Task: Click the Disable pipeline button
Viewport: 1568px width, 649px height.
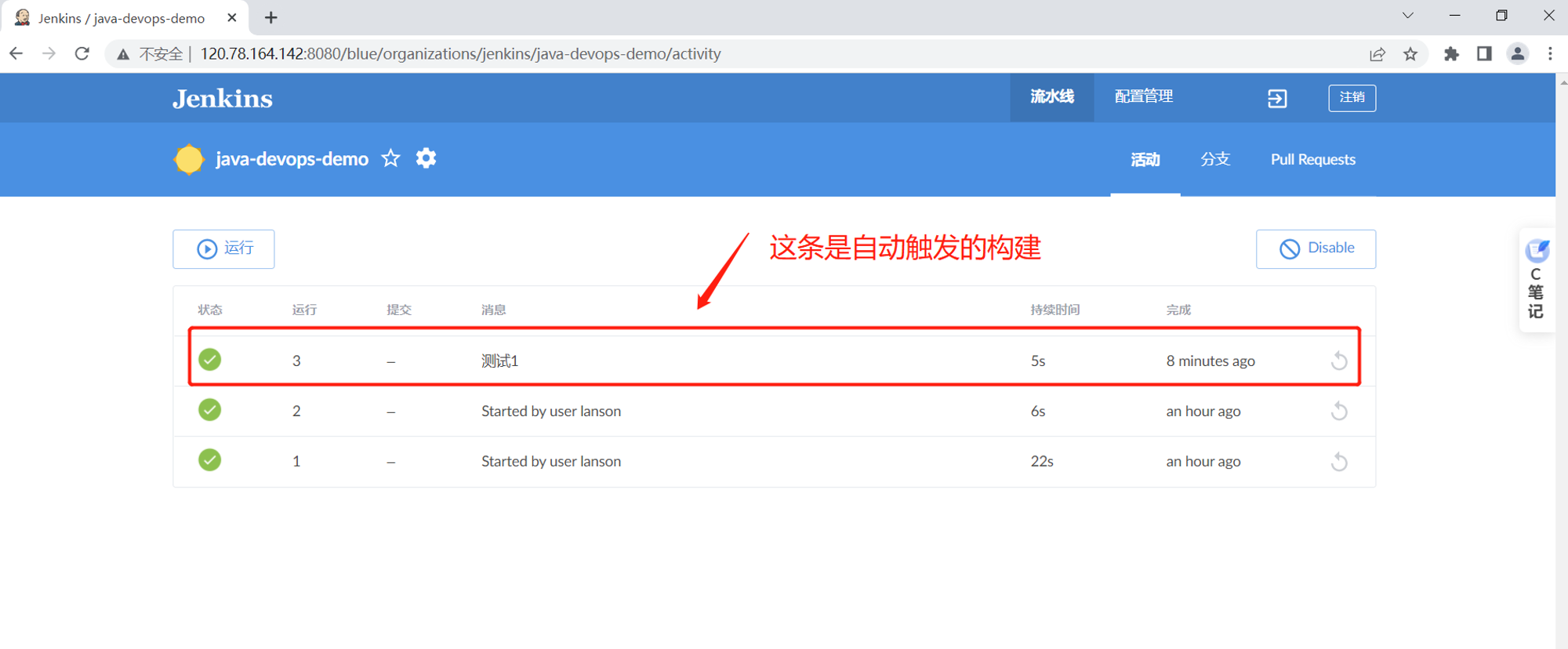Action: pyautogui.click(x=1316, y=248)
